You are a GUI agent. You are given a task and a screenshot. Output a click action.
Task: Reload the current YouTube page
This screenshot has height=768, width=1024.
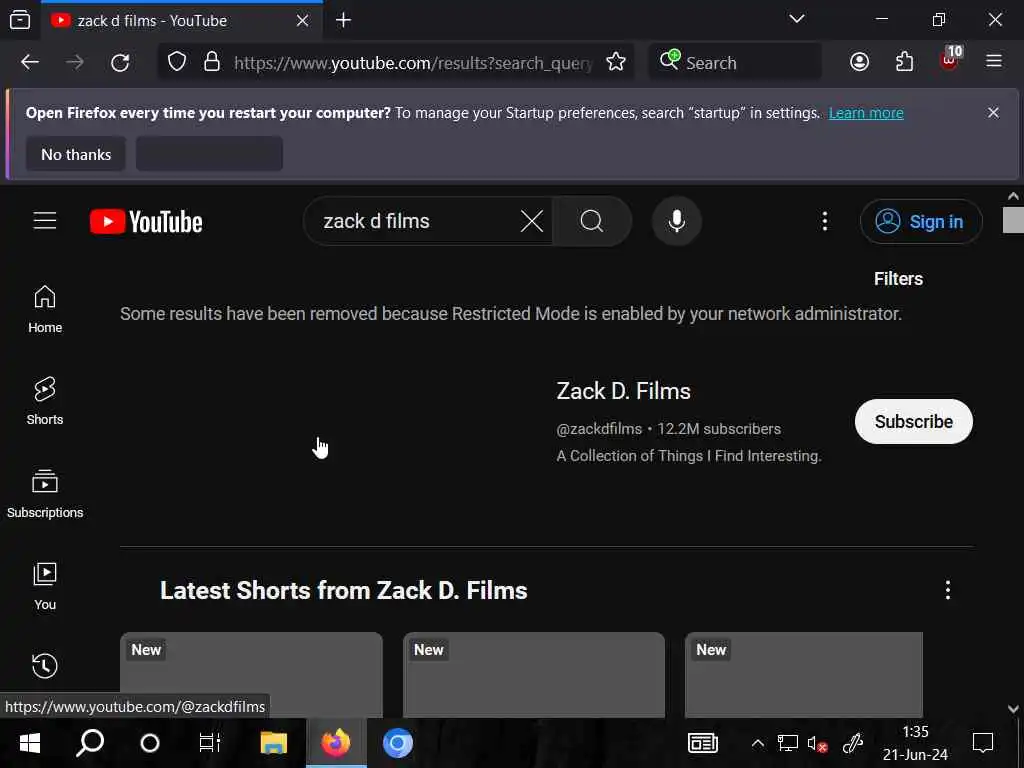[120, 63]
